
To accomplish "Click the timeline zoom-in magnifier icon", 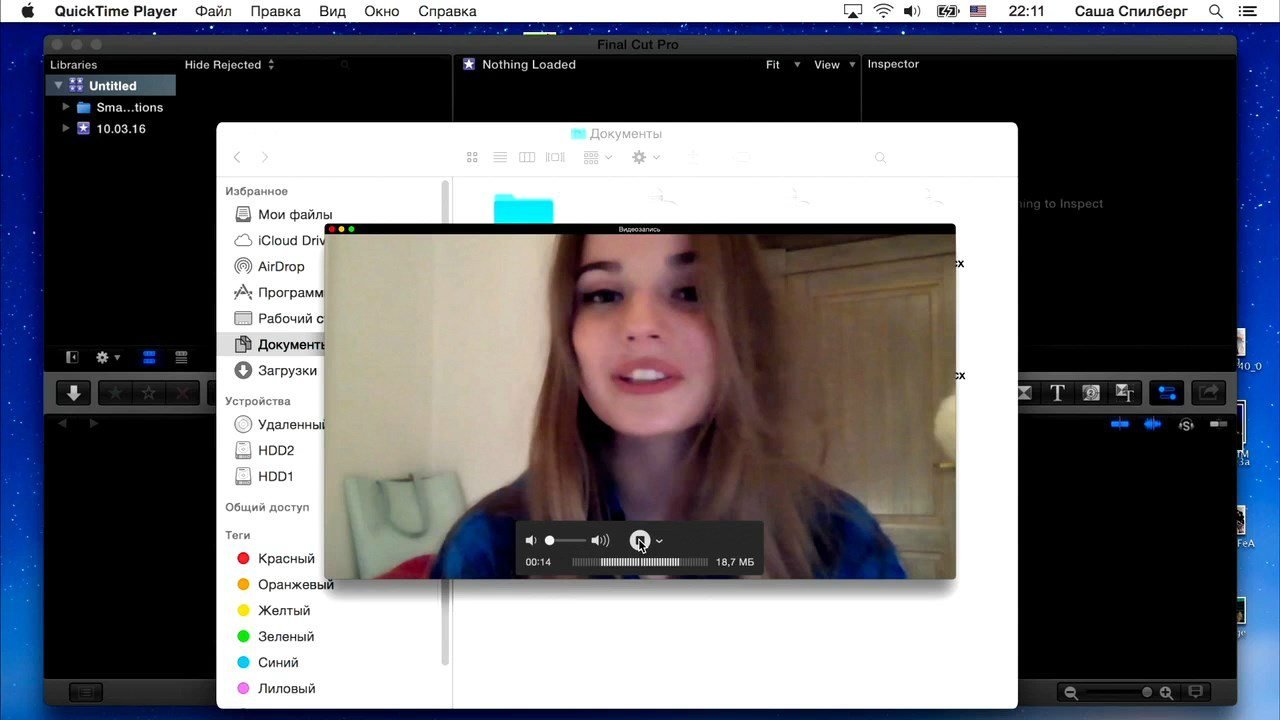I will click(1165, 692).
